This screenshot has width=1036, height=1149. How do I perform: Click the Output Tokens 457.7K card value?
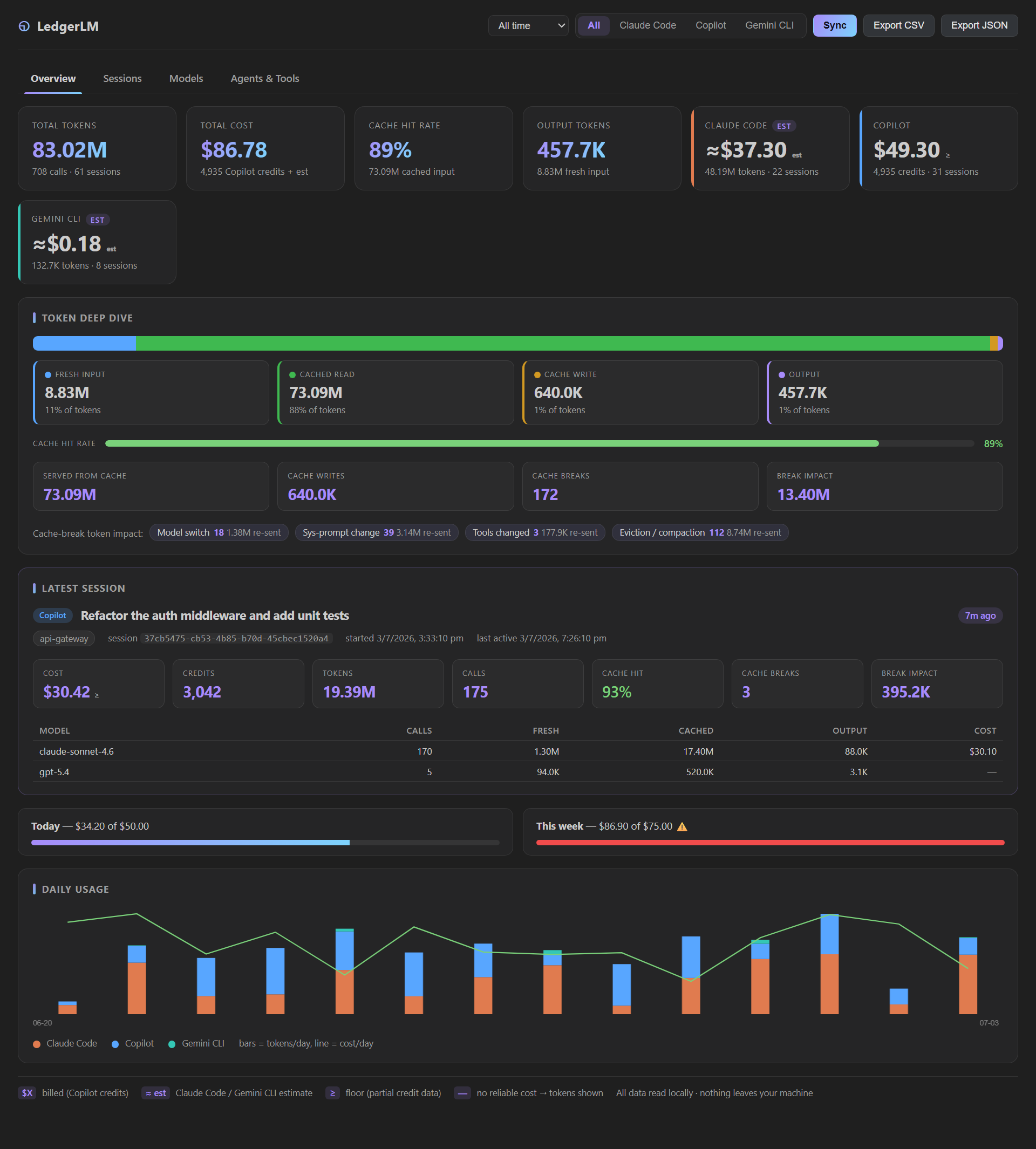tap(571, 149)
